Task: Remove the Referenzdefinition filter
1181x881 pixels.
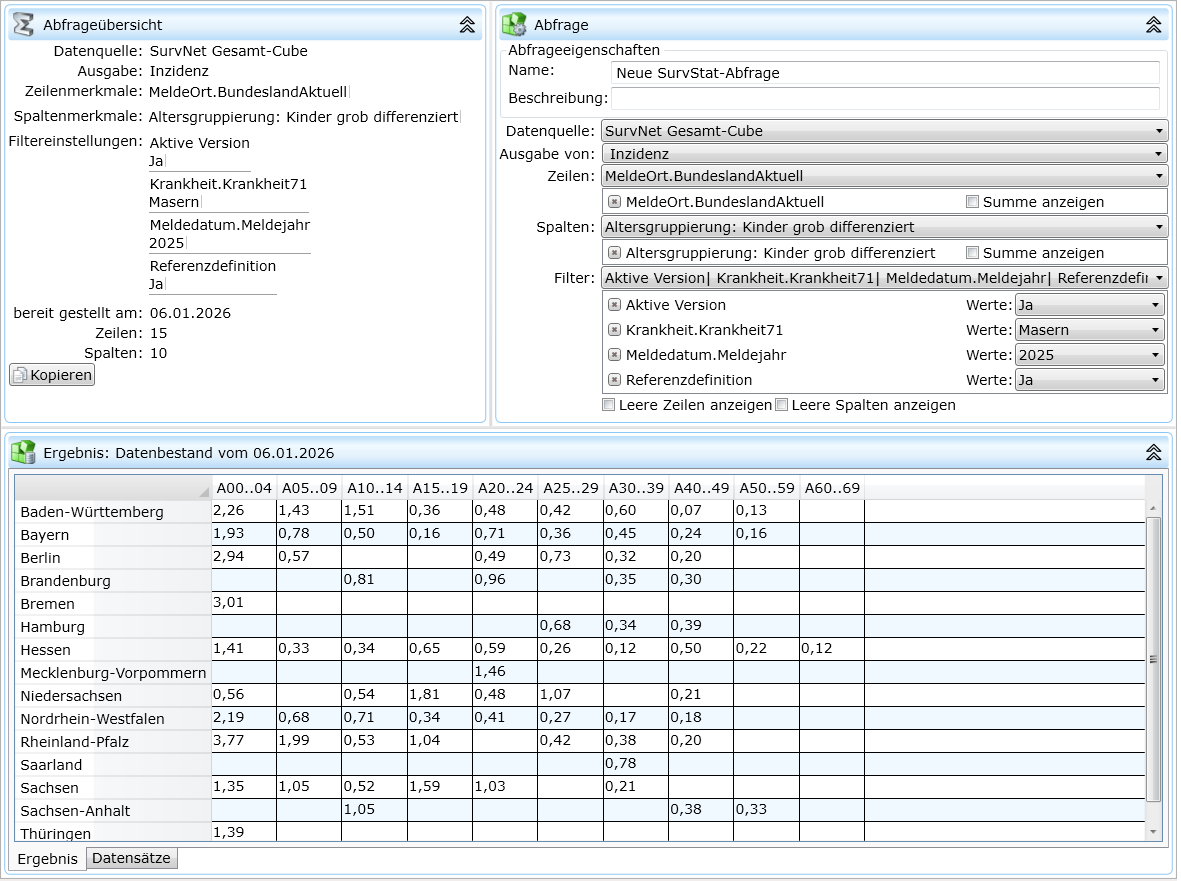Action: click(x=615, y=380)
